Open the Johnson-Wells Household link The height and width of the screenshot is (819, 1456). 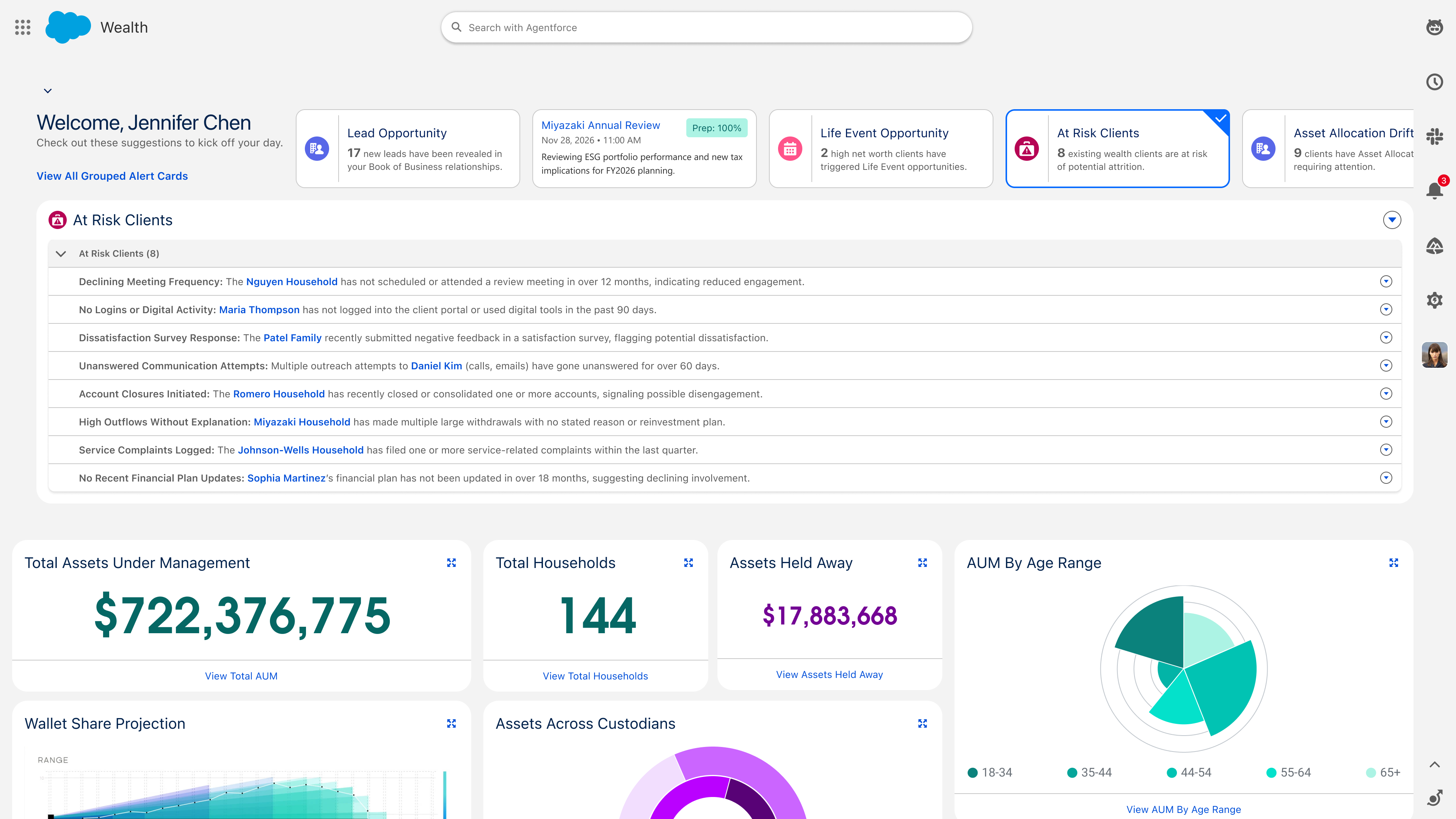pyautogui.click(x=301, y=450)
